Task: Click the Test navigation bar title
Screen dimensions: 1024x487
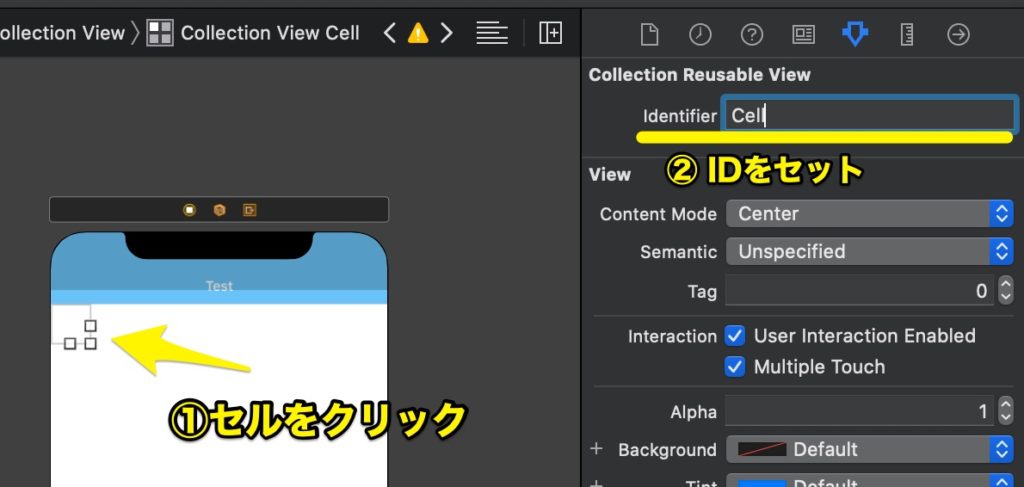Action: click(219, 286)
